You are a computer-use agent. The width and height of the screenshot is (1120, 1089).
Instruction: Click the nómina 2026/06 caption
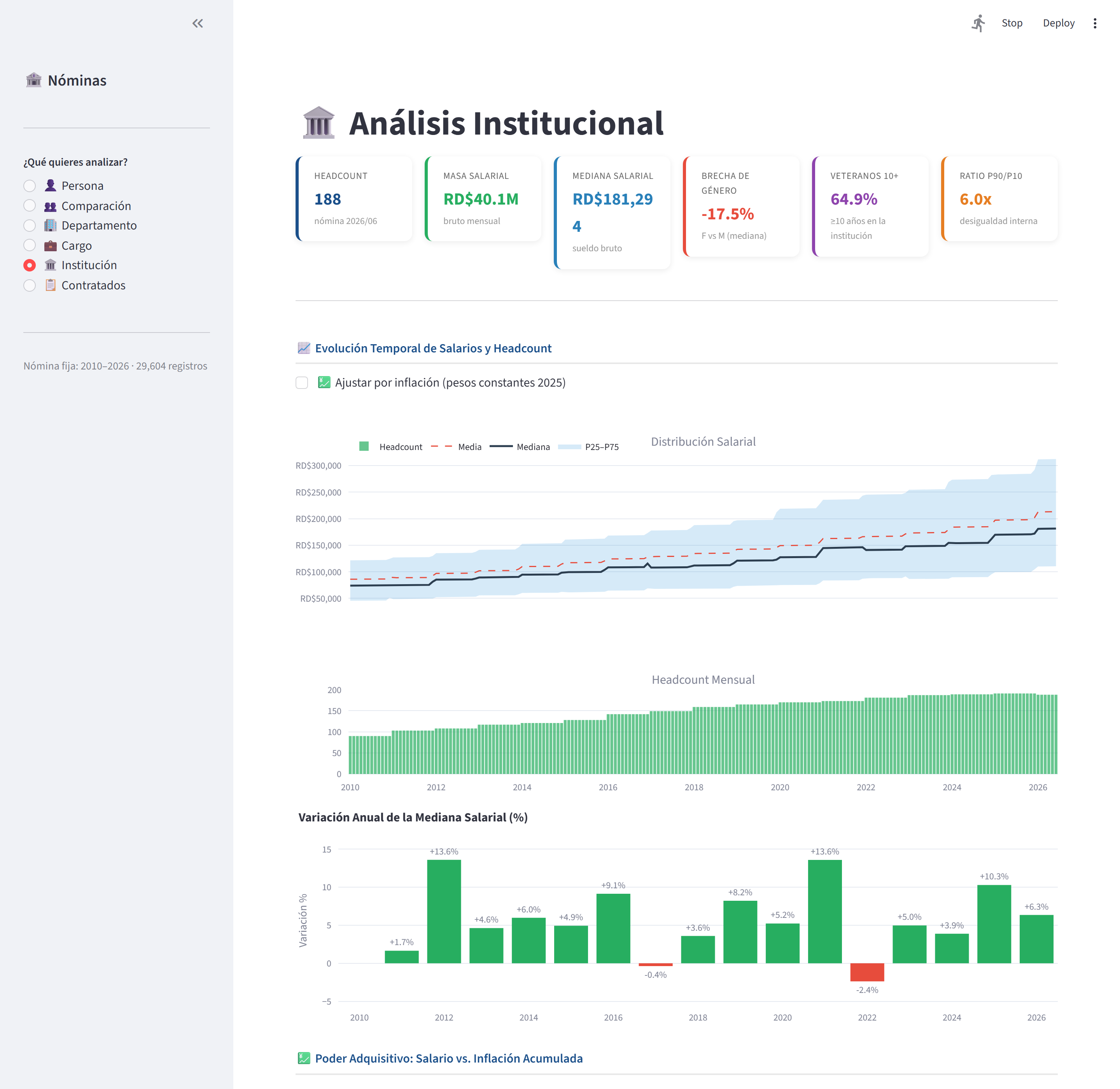tap(345, 221)
